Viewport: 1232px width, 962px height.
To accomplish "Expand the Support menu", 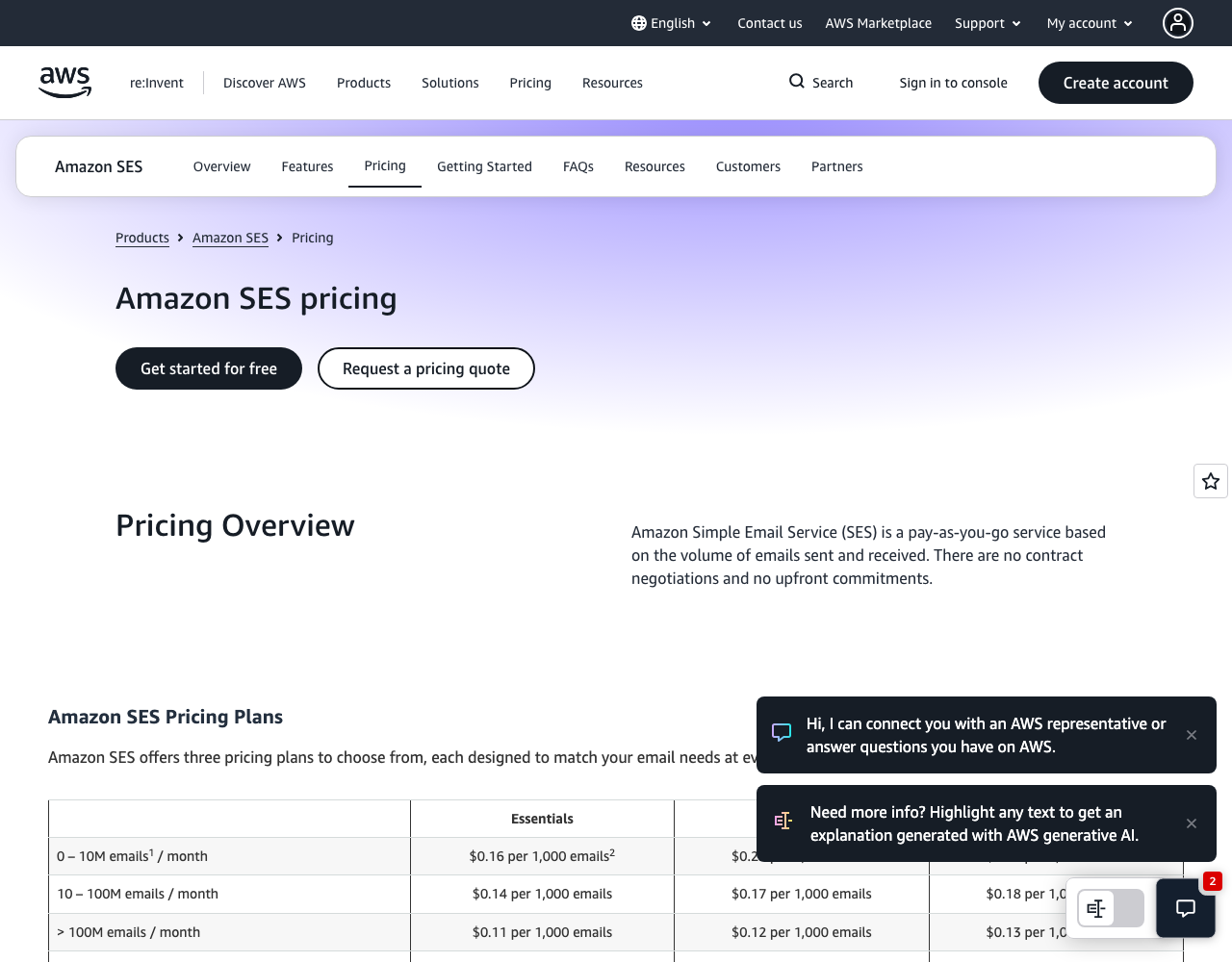I will [x=988, y=23].
